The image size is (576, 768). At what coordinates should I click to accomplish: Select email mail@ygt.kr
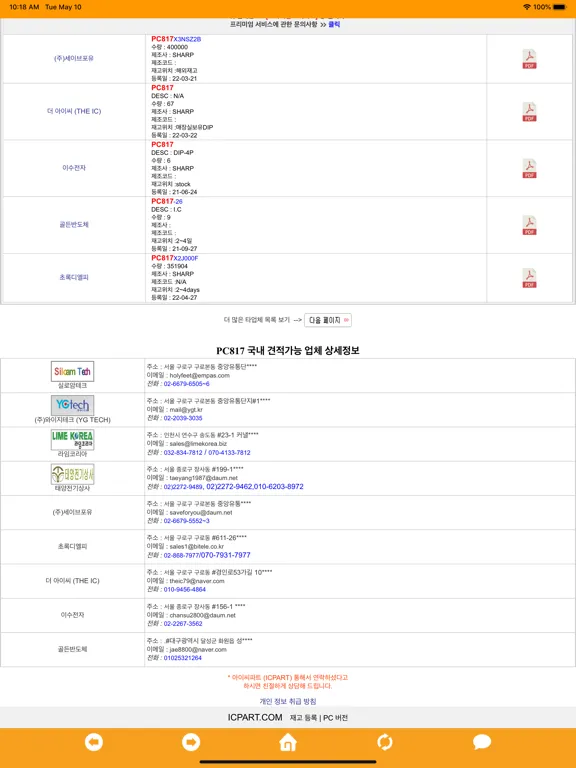click(186, 410)
